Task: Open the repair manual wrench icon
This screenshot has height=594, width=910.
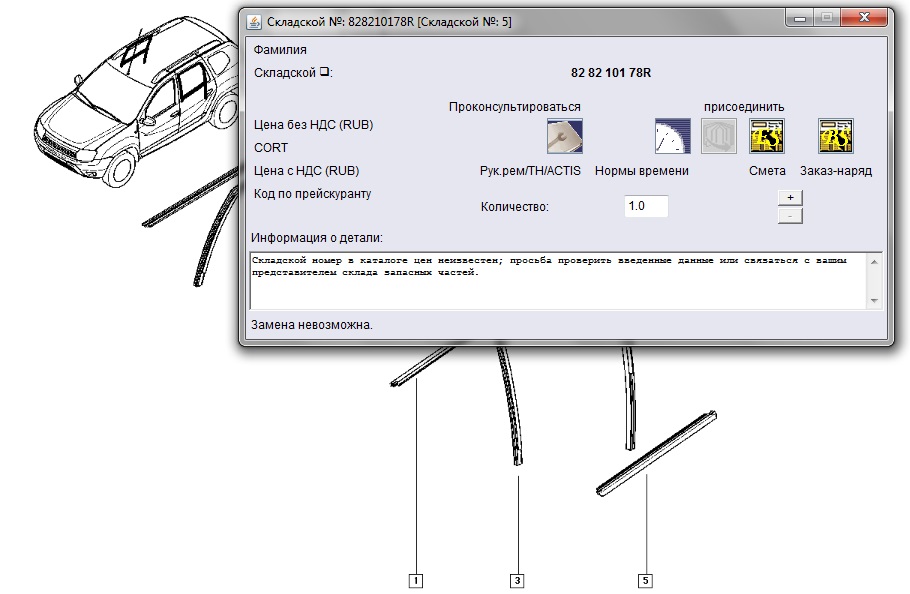Action: pyautogui.click(x=565, y=135)
